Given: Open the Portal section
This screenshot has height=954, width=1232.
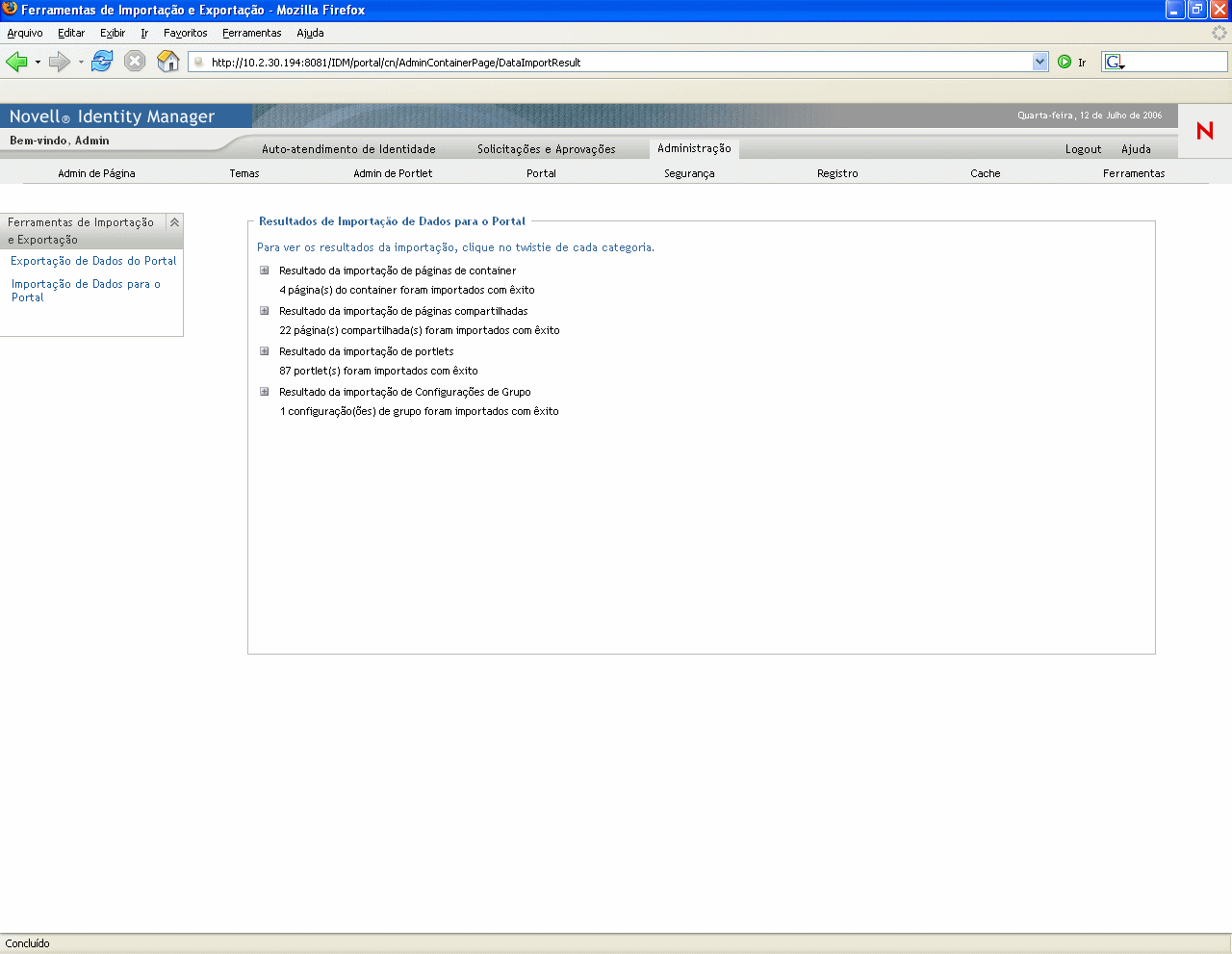Looking at the screenshot, I should click(x=541, y=173).
